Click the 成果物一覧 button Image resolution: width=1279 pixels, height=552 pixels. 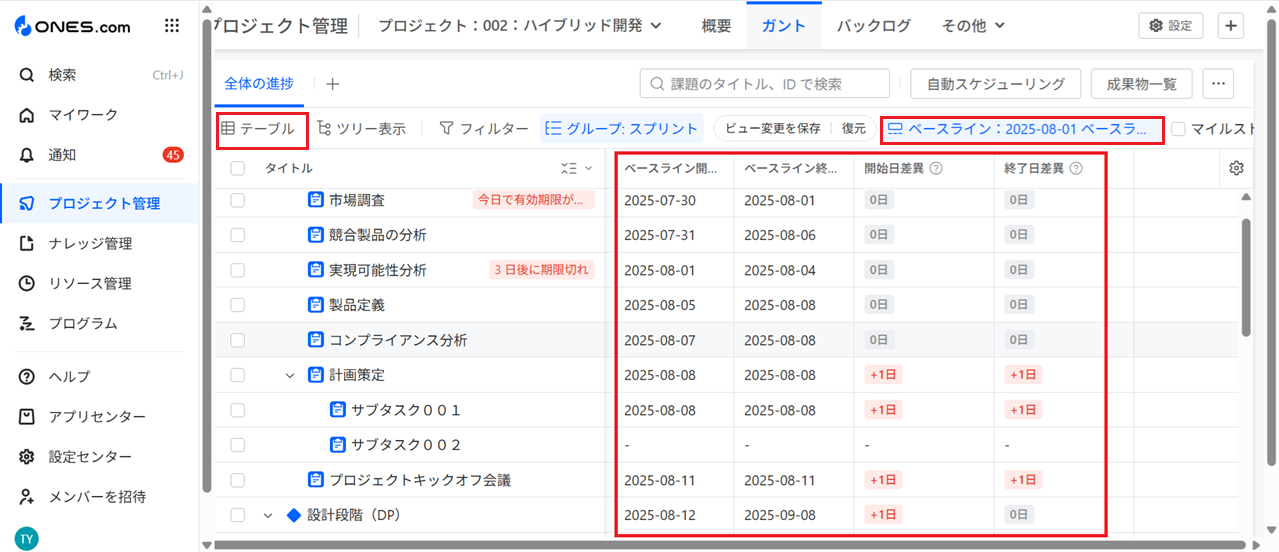pos(1141,84)
